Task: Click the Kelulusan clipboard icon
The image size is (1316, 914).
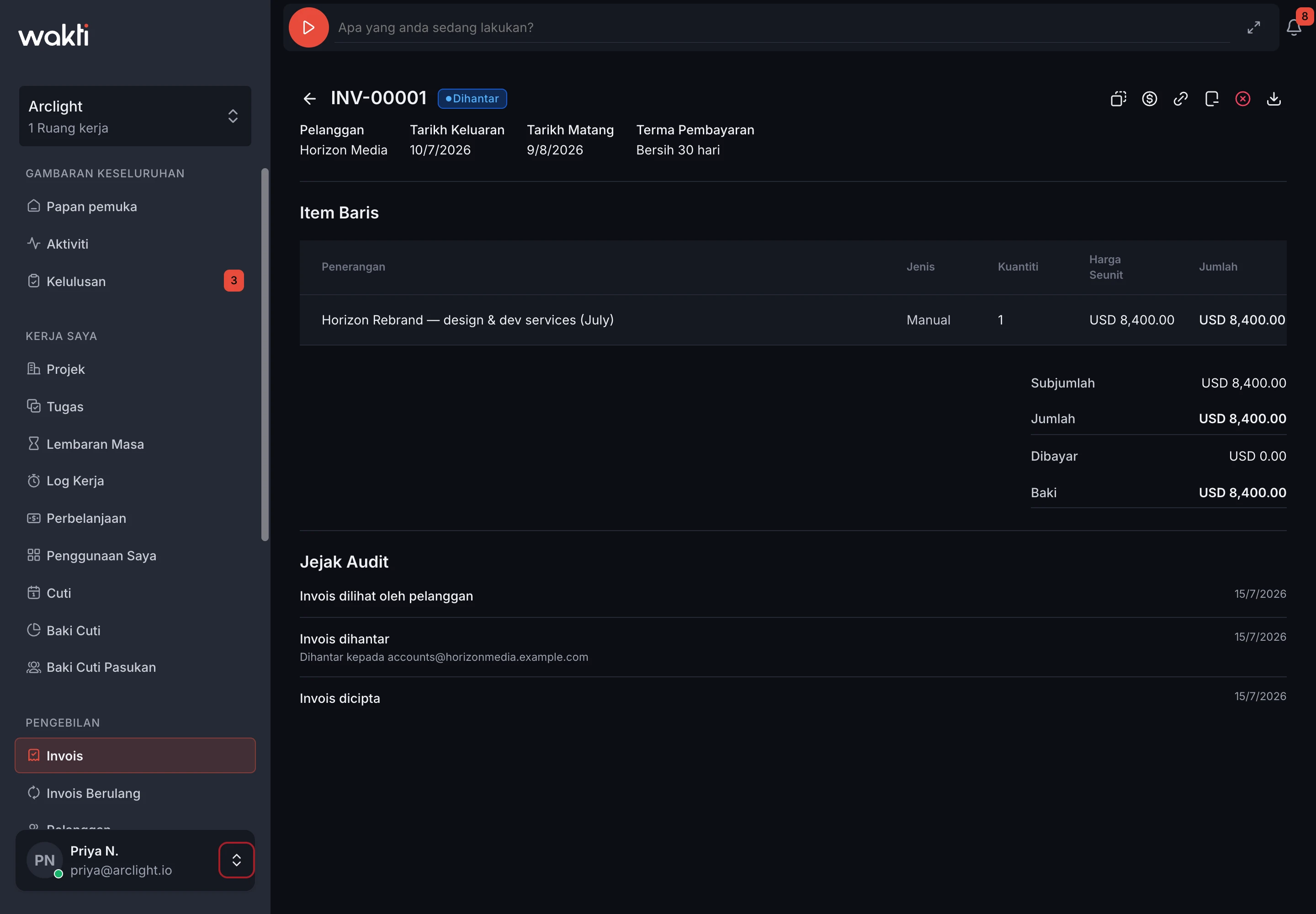Action: pos(34,281)
